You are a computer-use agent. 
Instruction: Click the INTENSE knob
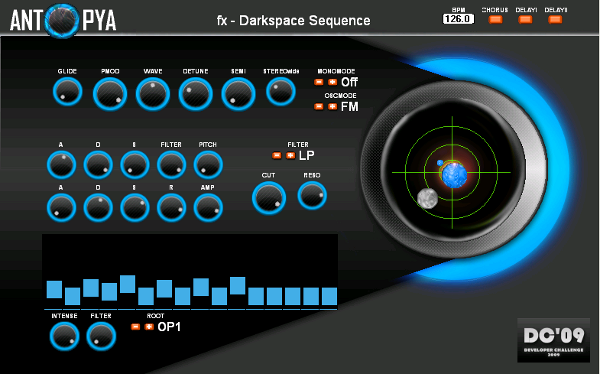click(x=65, y=336)
